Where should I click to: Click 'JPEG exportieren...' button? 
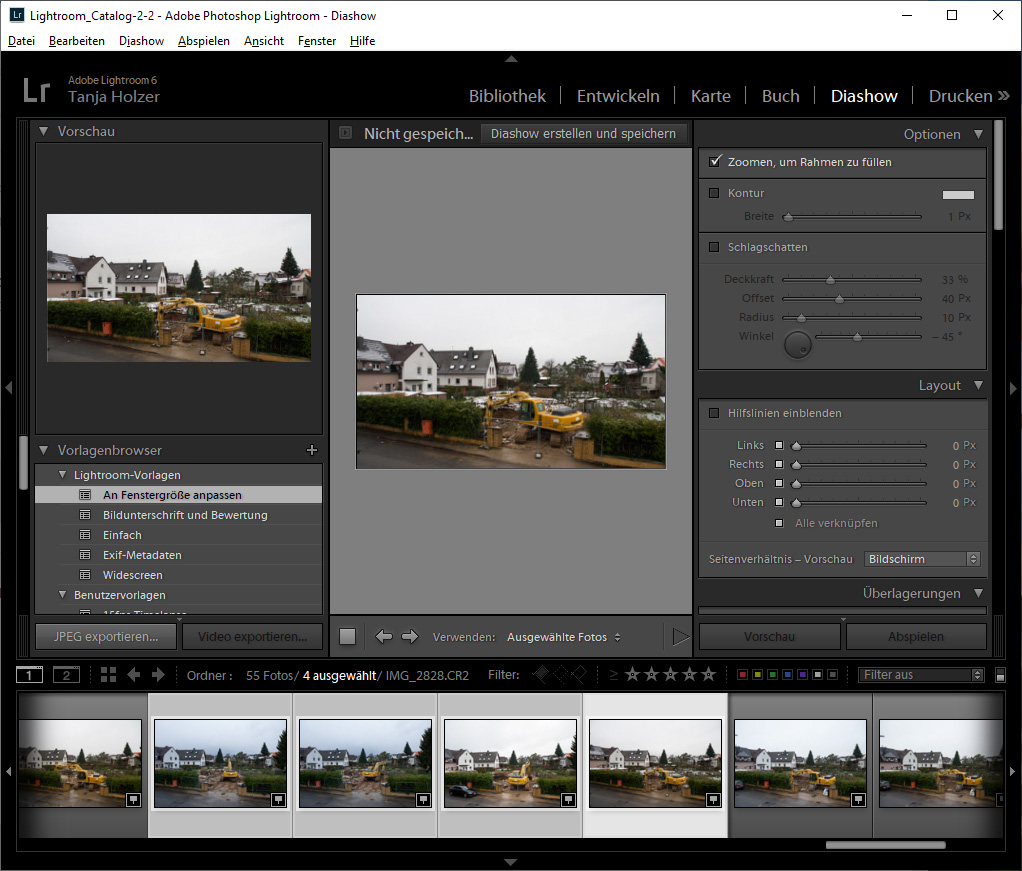point(105,636)
